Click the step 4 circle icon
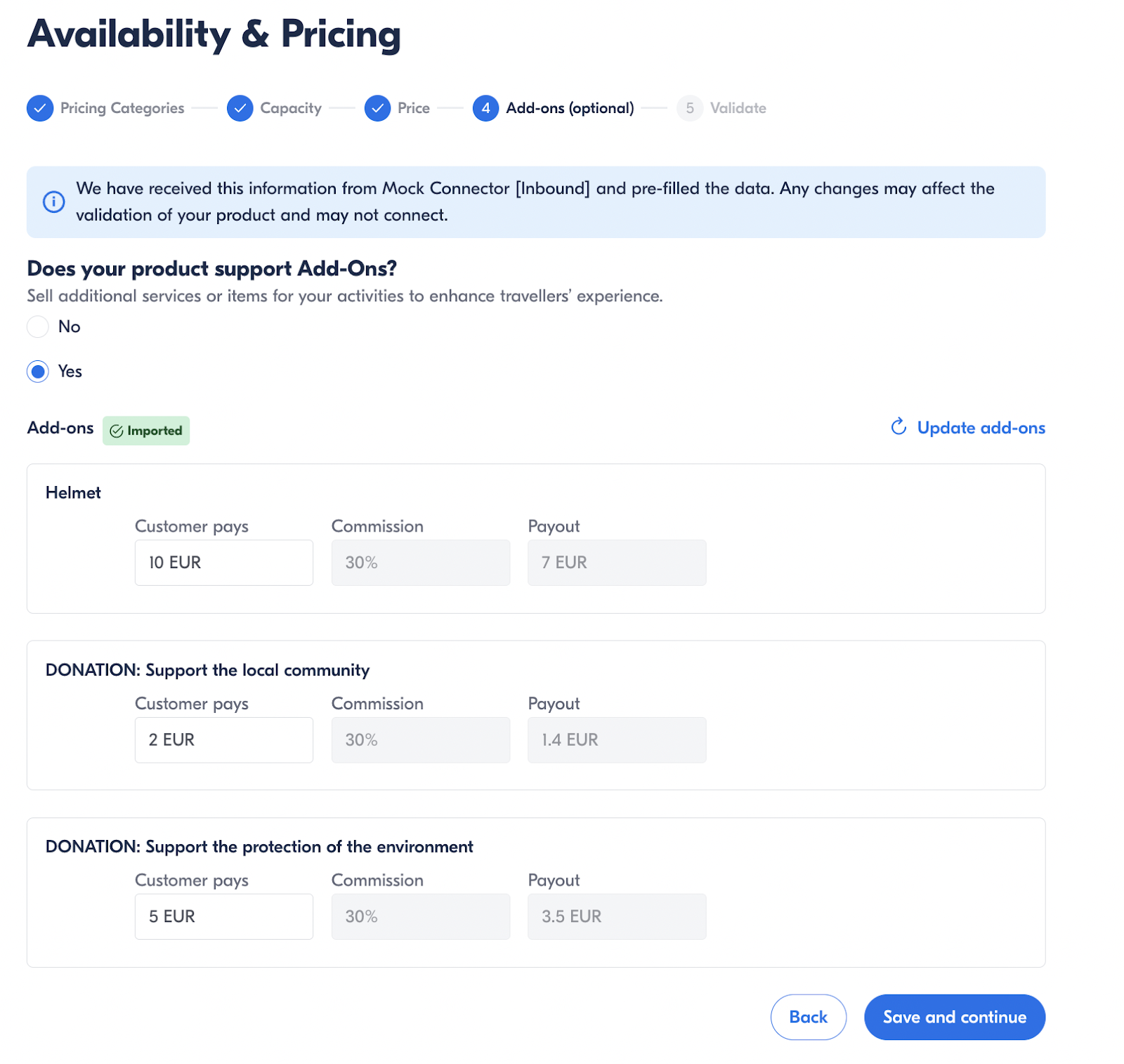The height and width of the screenshot is (1064, 1124). [485, 108]
